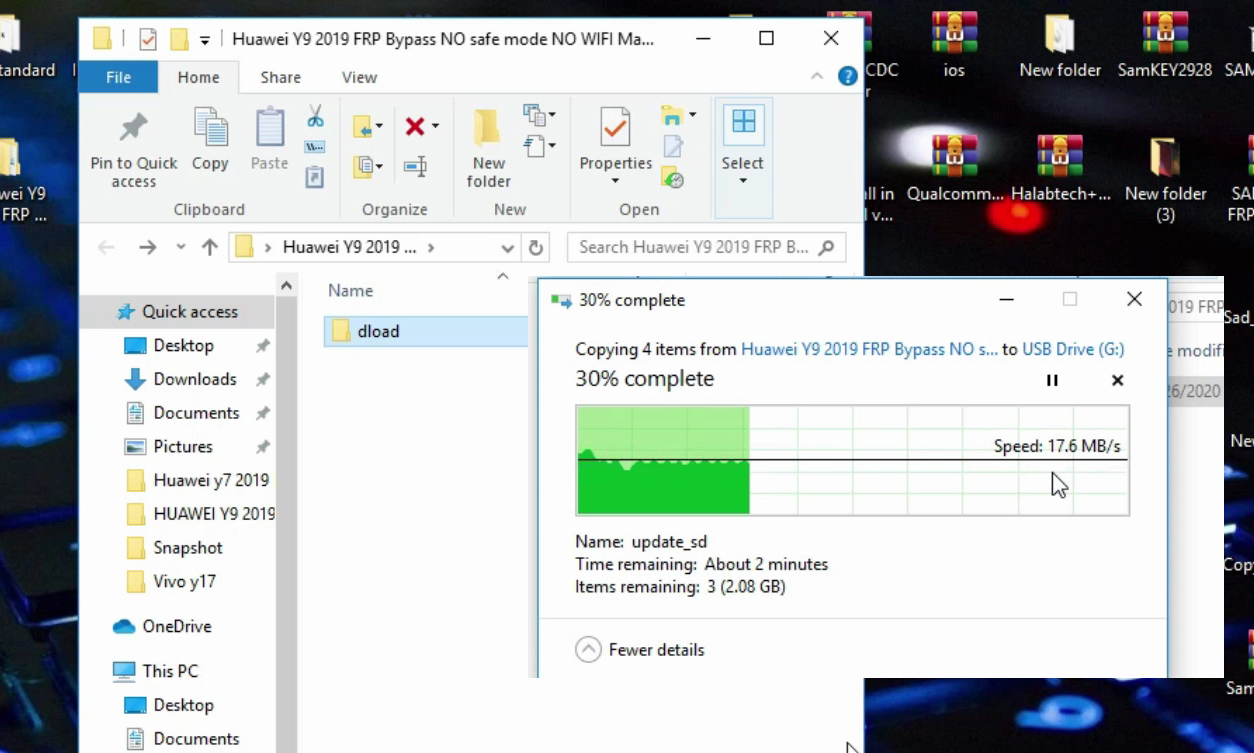Open Quick access in navigation pane
Image resolution: width=1254 pixels, height=753 pixels.
189,312
